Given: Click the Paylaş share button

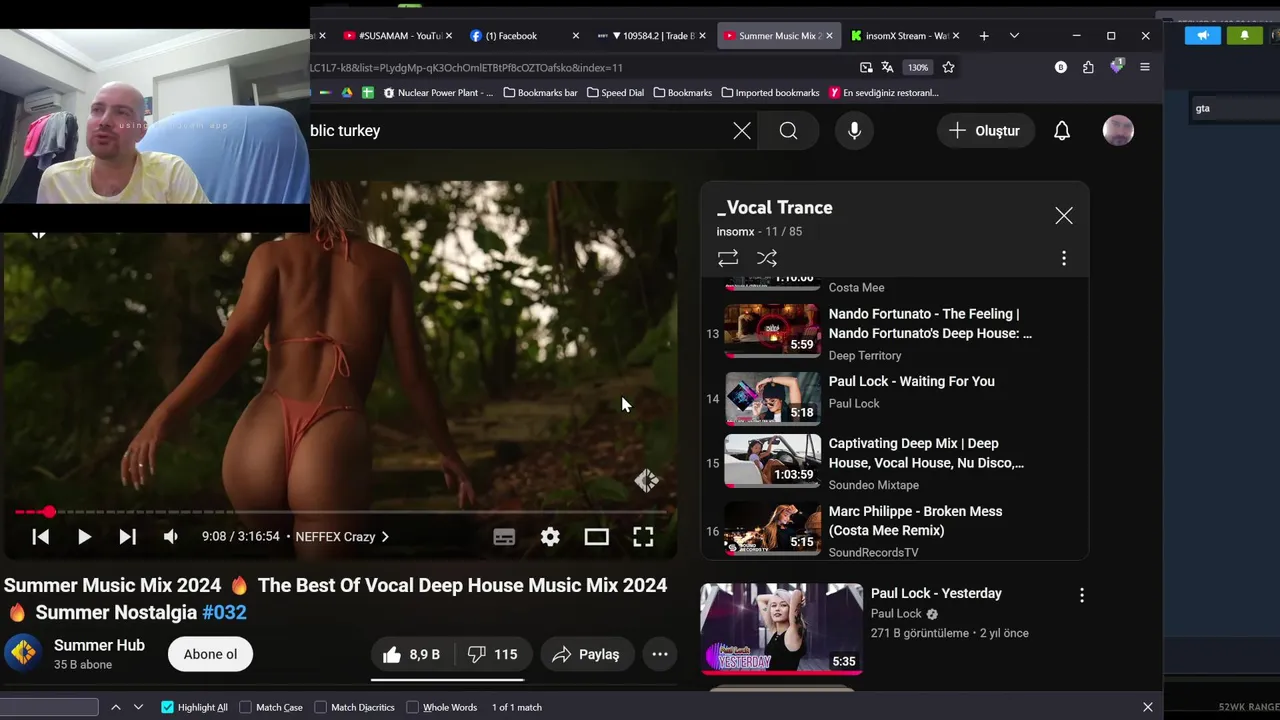Looking at the screenshot, I should click(x=587, y=654).
